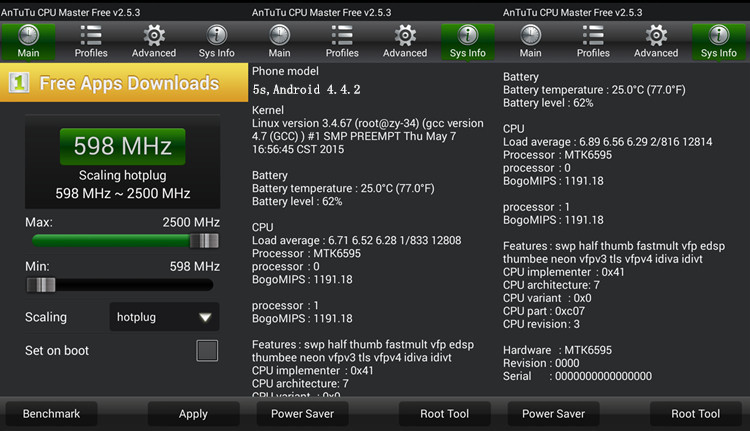Toggle the Set on boot checkbox
This screenshot has height=431, width=750.
207,351
